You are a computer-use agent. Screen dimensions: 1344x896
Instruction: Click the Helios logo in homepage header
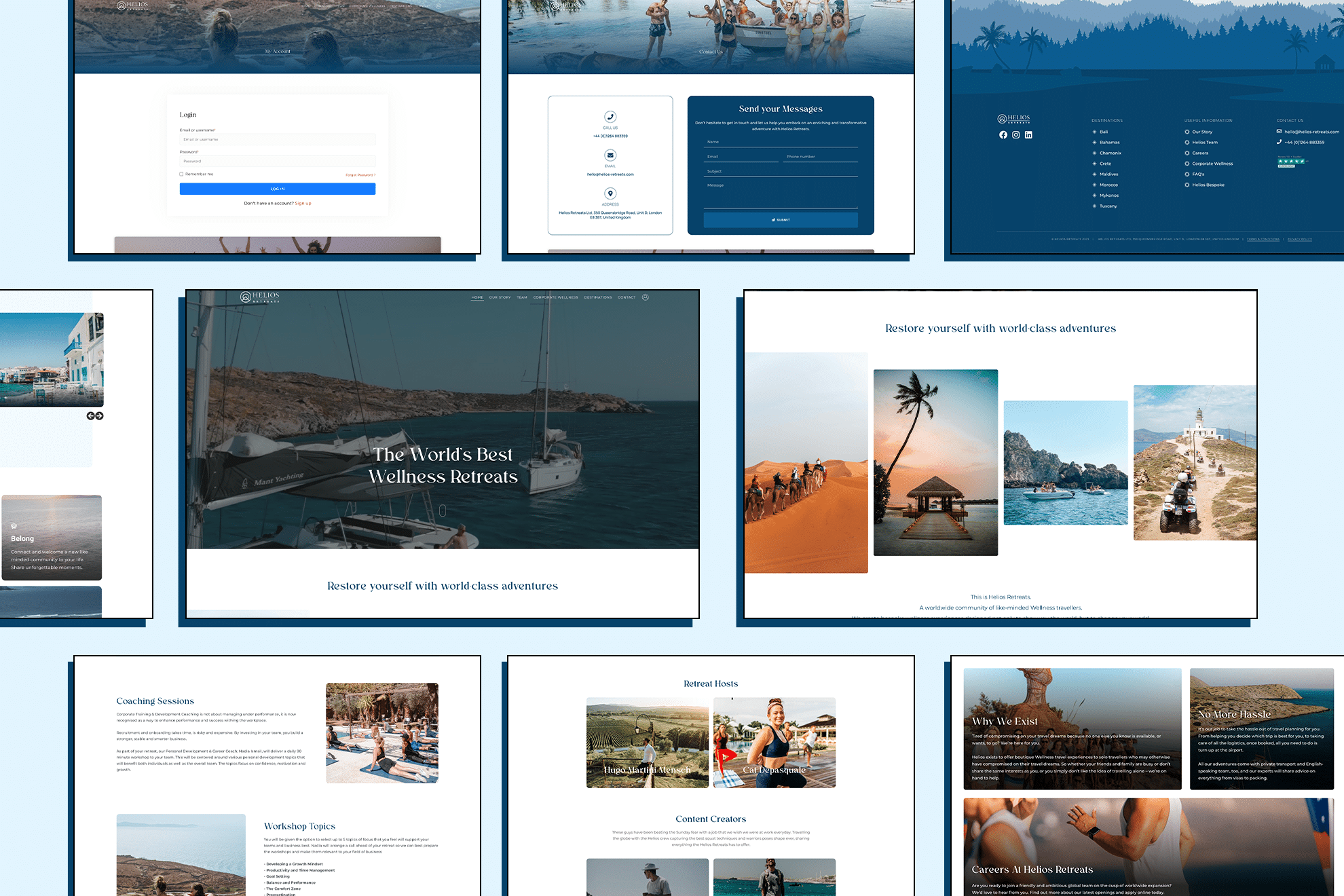[260, 297]
